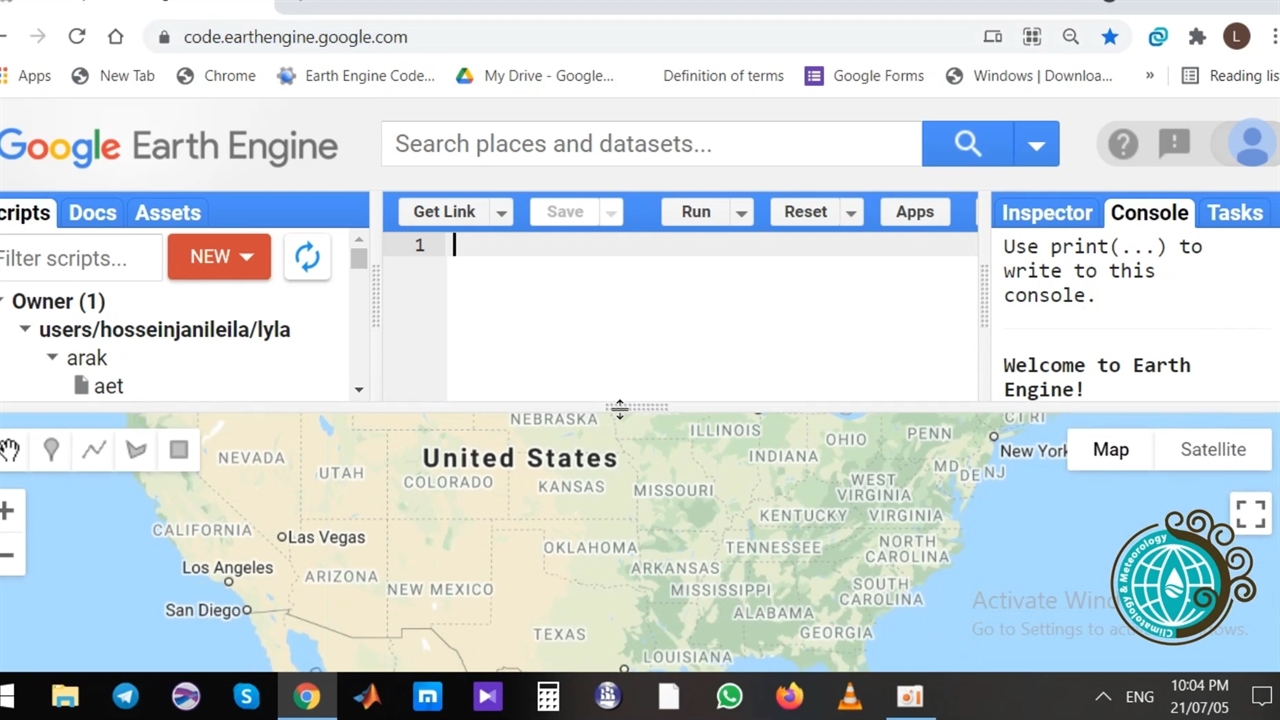Expand the Get Link dropdown arrow

point(501,212)
